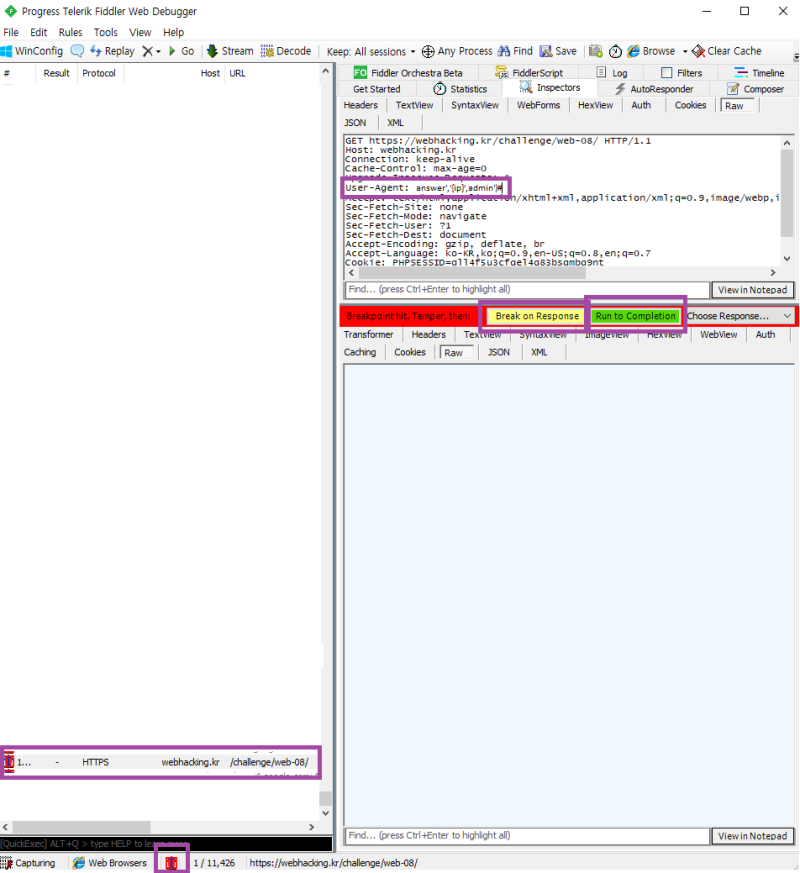Open the Choose Response dropdown
The image size is (800, 873).
pyautogui.click(x=740, y=315)
